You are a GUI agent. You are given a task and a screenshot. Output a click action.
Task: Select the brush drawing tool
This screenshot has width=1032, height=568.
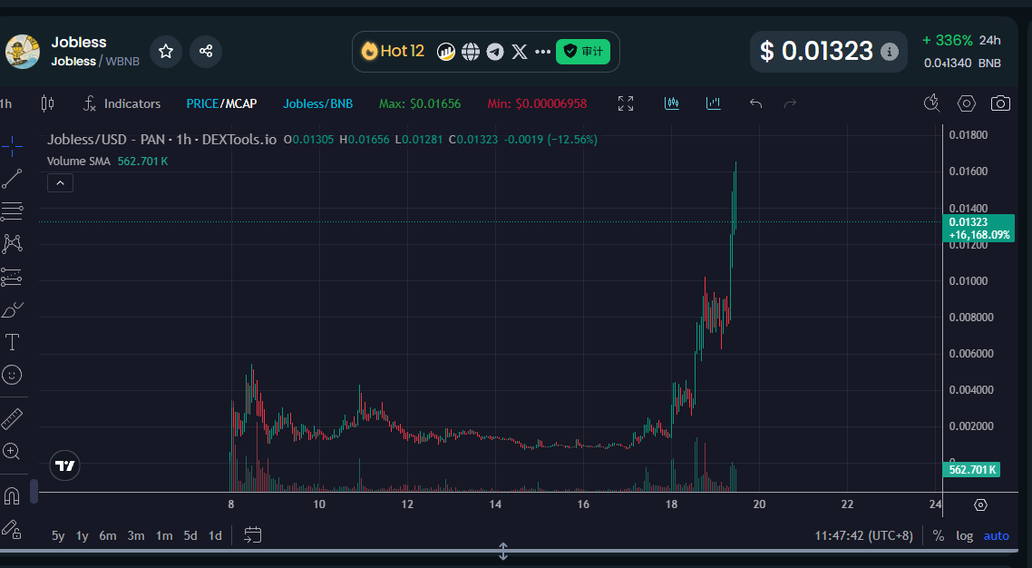[x=12, y=309]
